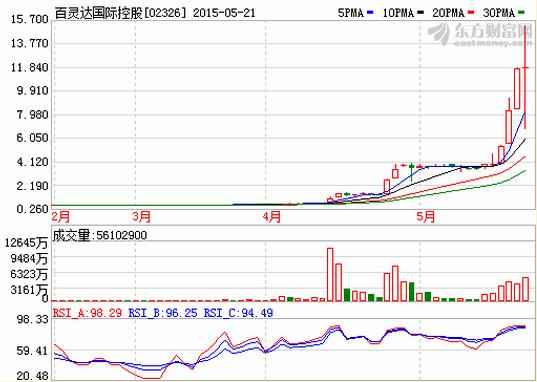
Task: Click the 20.48 RSI axis label
Action: [33, 376]
